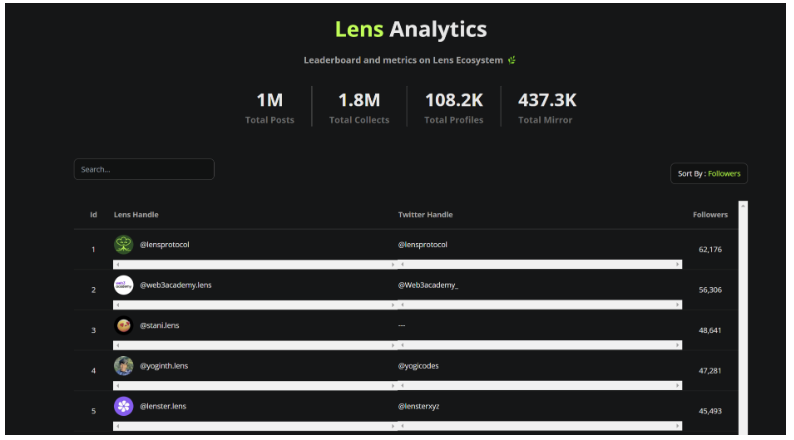Click the Lens Analytics title

tap(411, 29)
